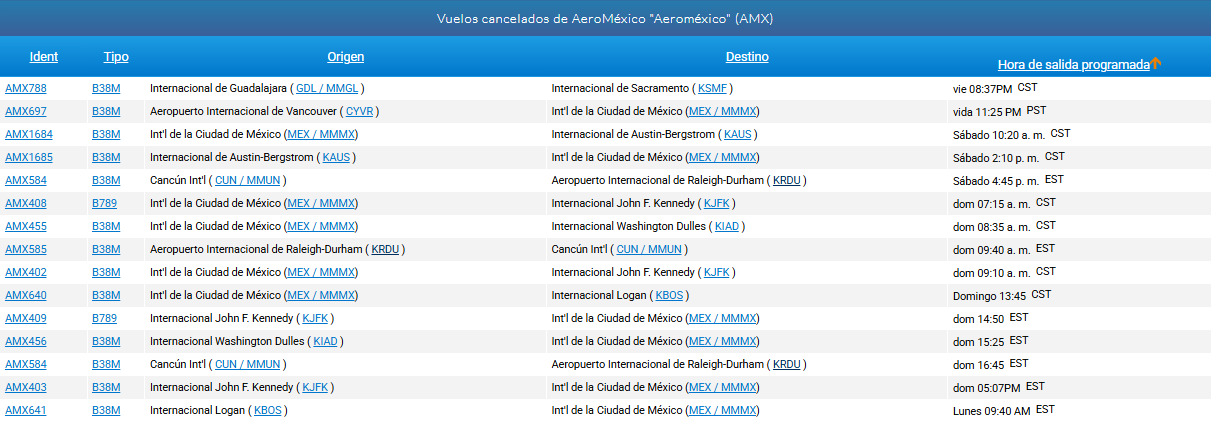This screenshot has width=1211, height=422.
Task: Click KRDU origin link for AMX585
Action: point(385,249)
